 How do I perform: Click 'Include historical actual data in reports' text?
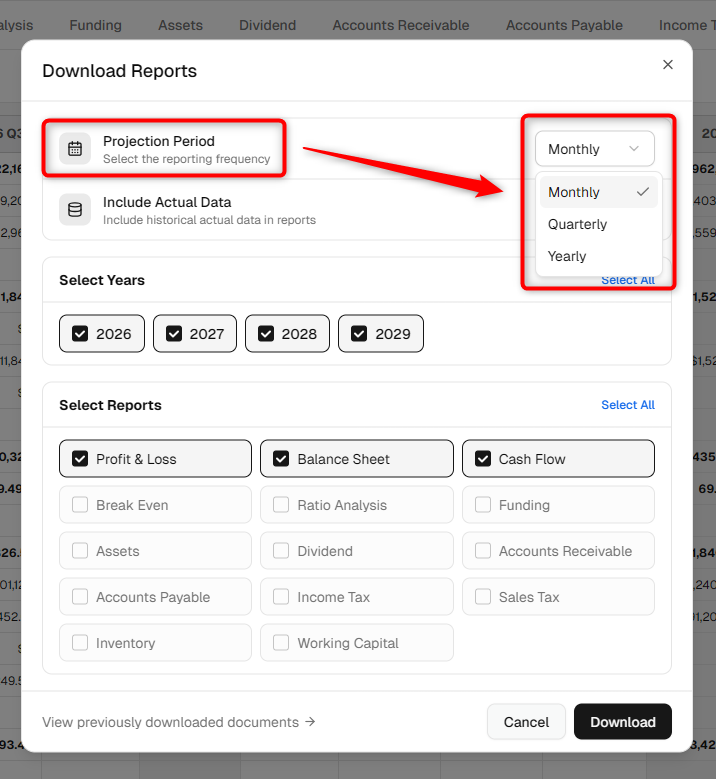(x=209, y=220)
